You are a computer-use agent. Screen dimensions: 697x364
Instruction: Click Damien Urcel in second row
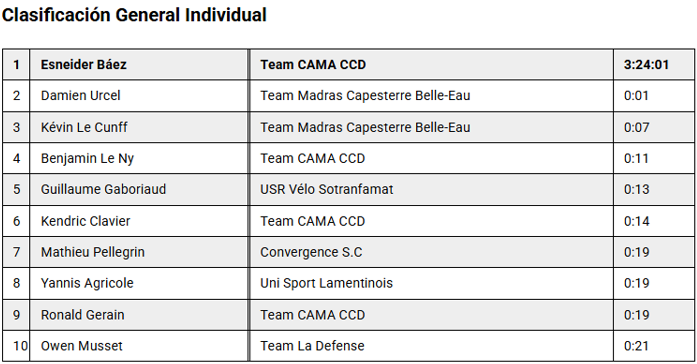[80, 96]
